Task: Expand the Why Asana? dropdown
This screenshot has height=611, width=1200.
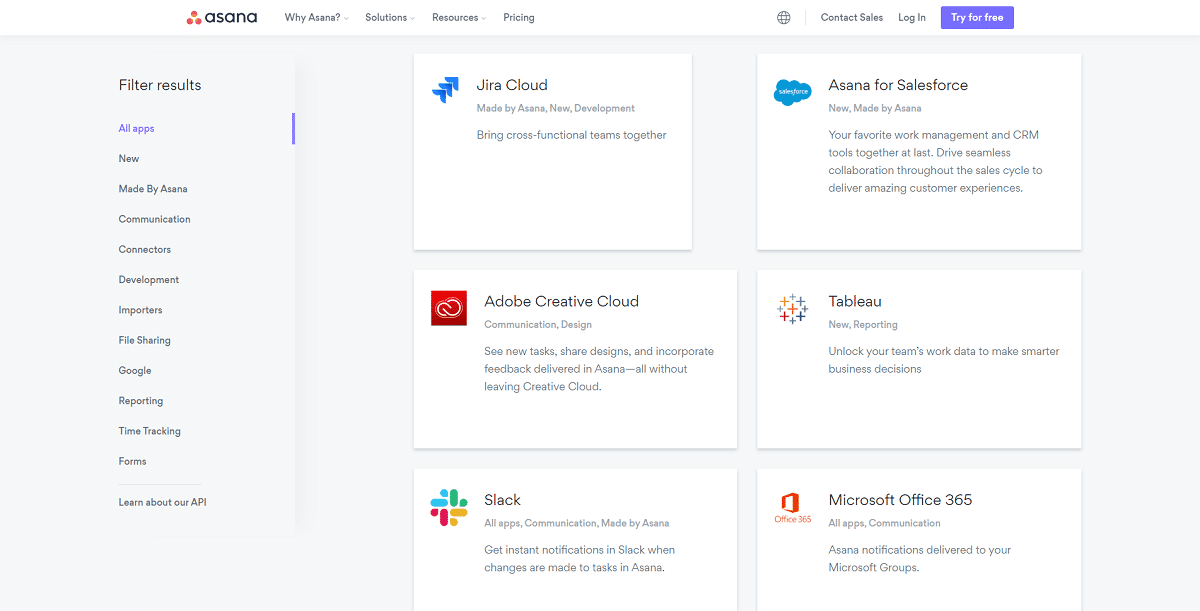Action: tap(314, 17)
